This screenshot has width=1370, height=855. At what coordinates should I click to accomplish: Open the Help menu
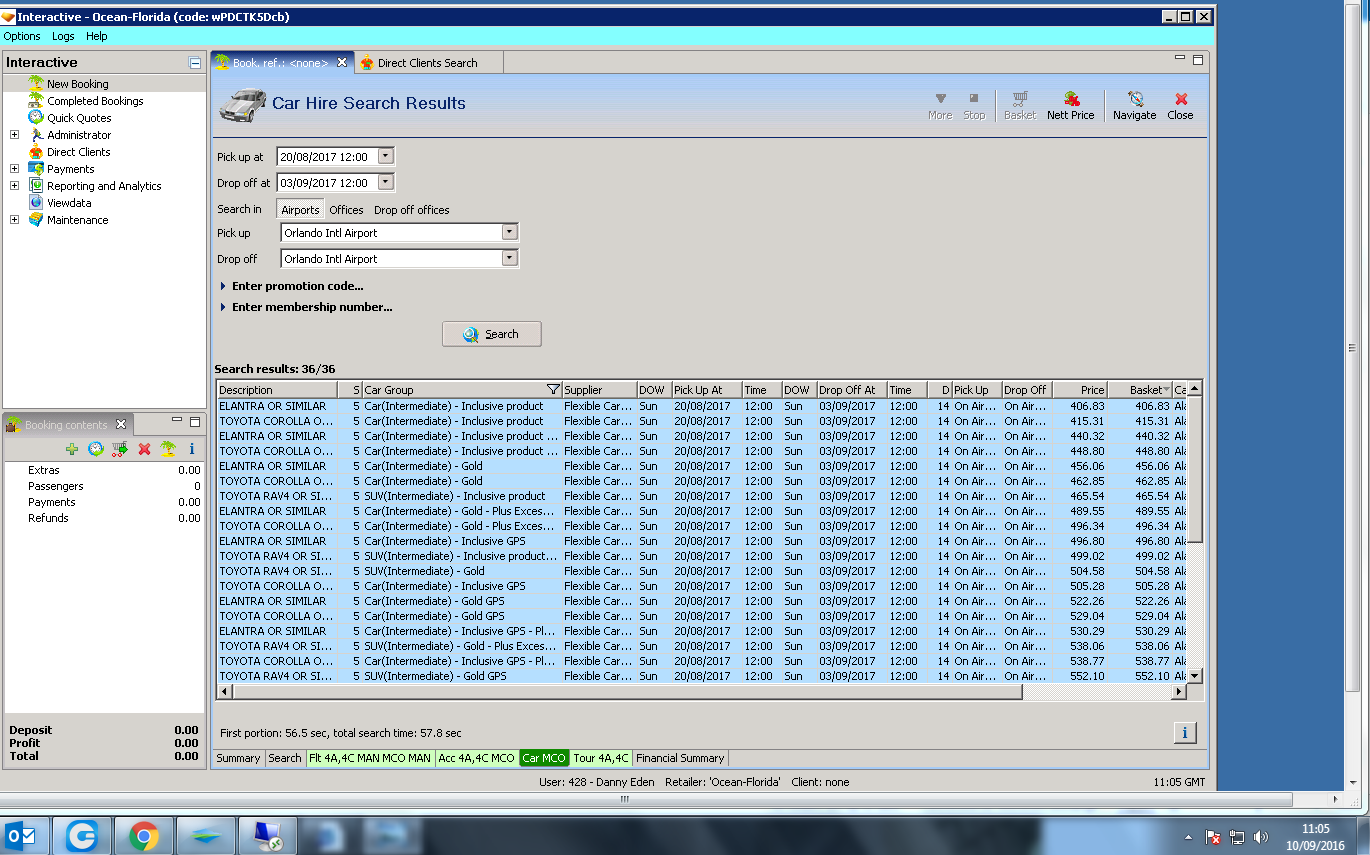96,36
